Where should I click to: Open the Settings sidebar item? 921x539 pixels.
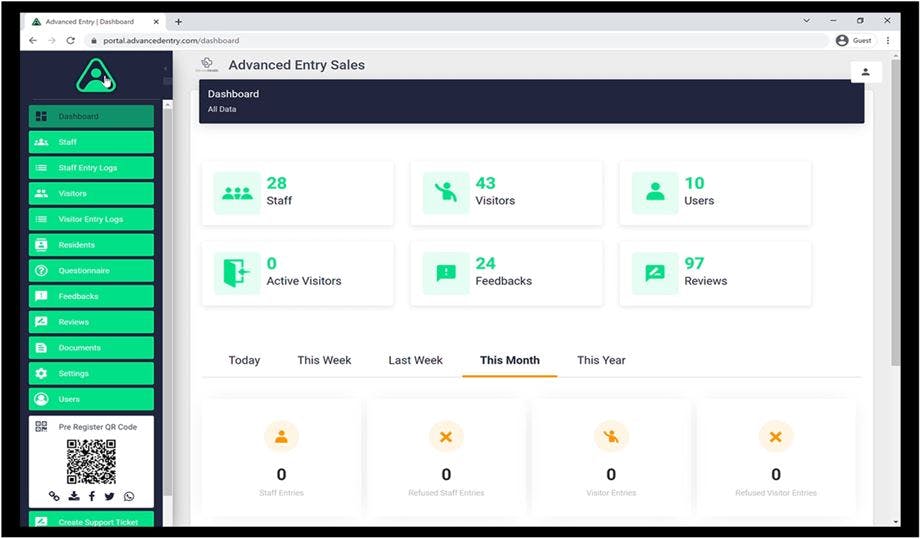point(91,373)
